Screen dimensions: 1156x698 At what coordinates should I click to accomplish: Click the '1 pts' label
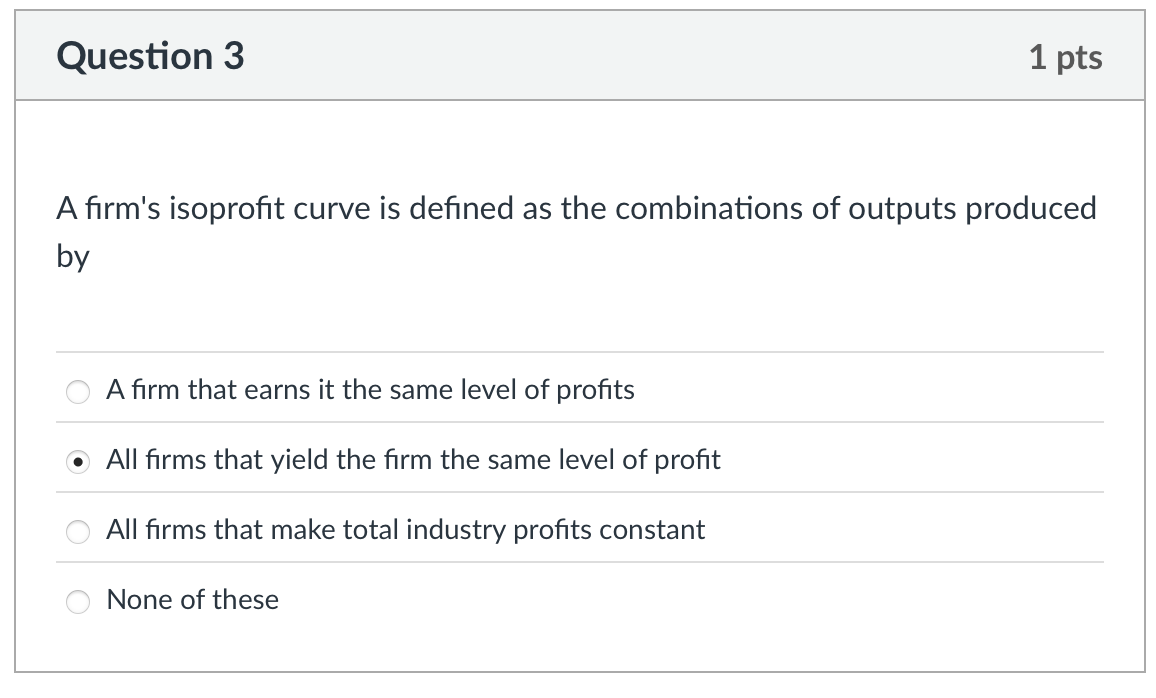click(1067, 57)
